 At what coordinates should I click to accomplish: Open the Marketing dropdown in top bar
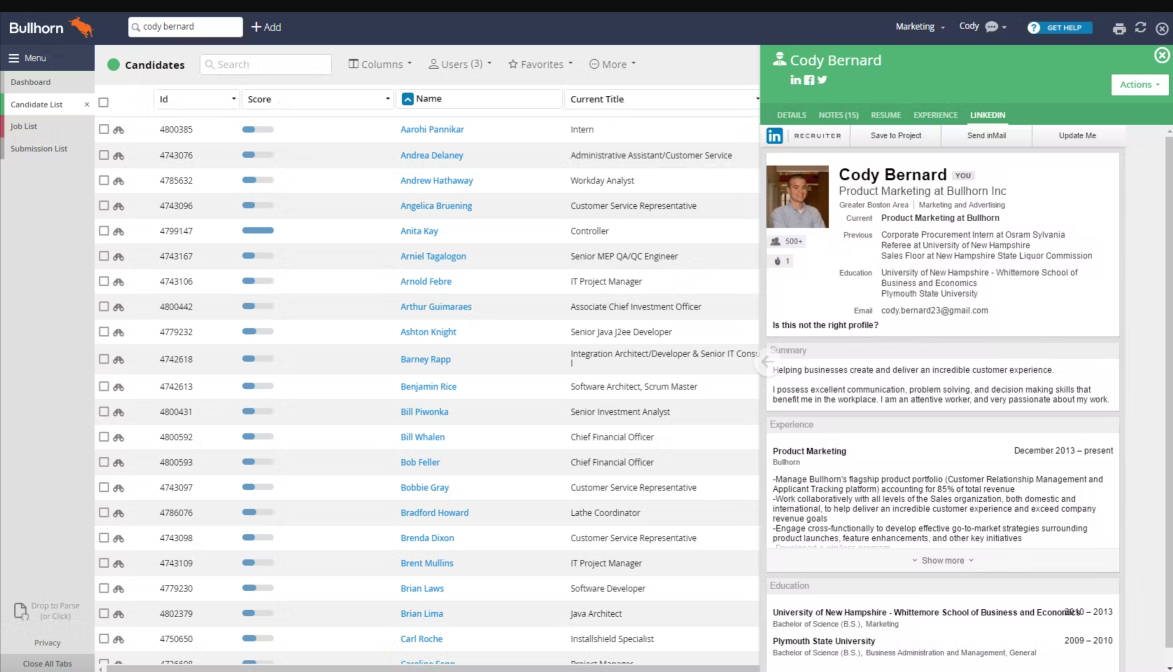click(920, 27)
